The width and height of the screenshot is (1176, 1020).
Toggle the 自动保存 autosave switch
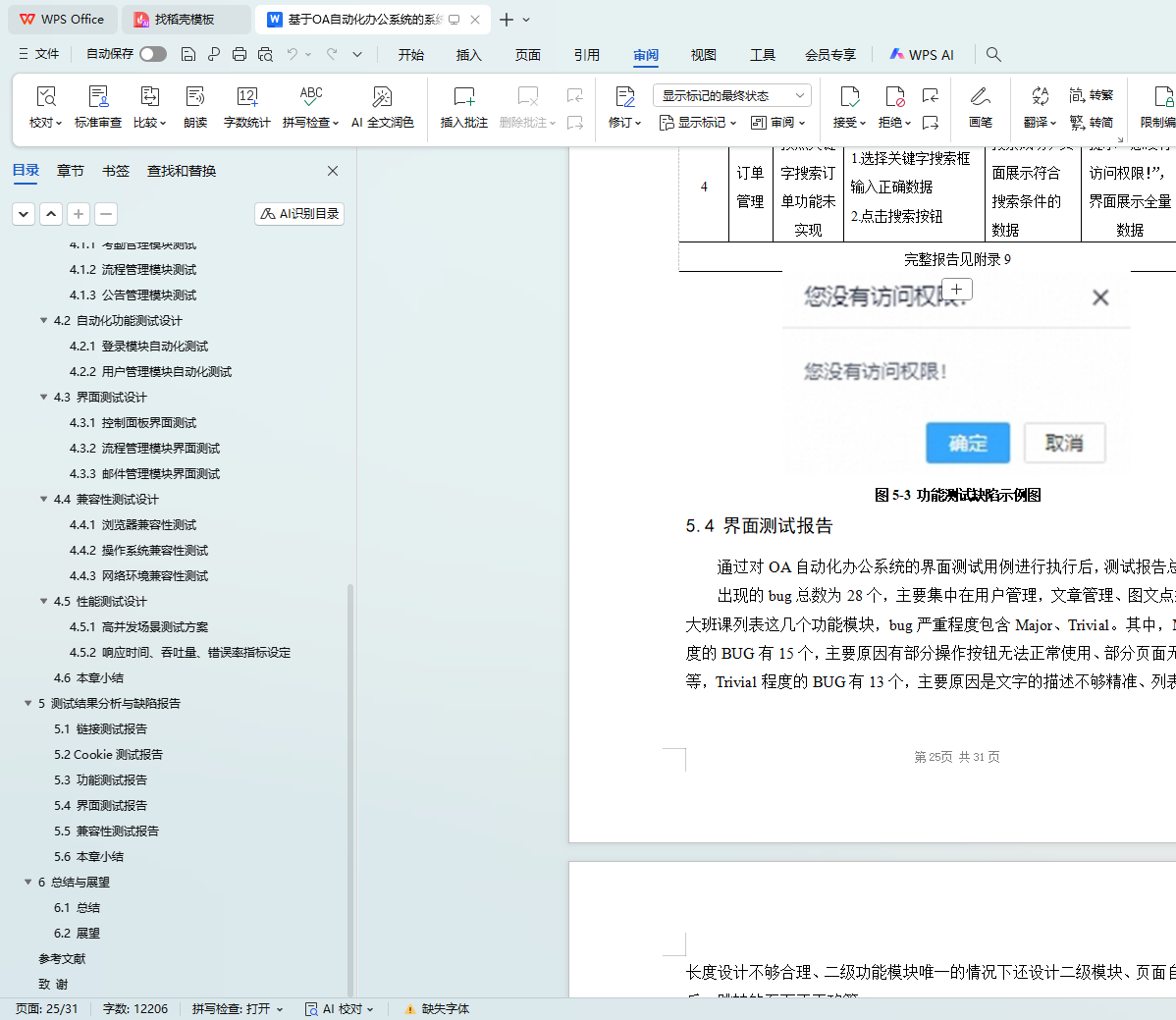153,54
